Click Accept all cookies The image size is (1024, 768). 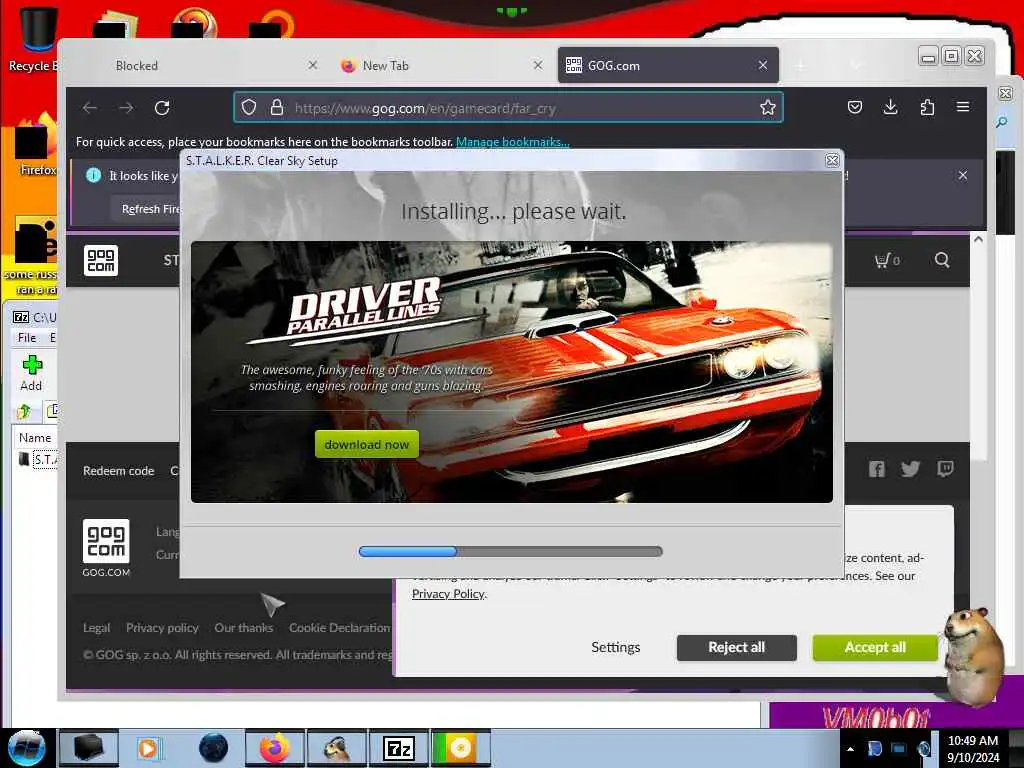[x=875, y=647]
